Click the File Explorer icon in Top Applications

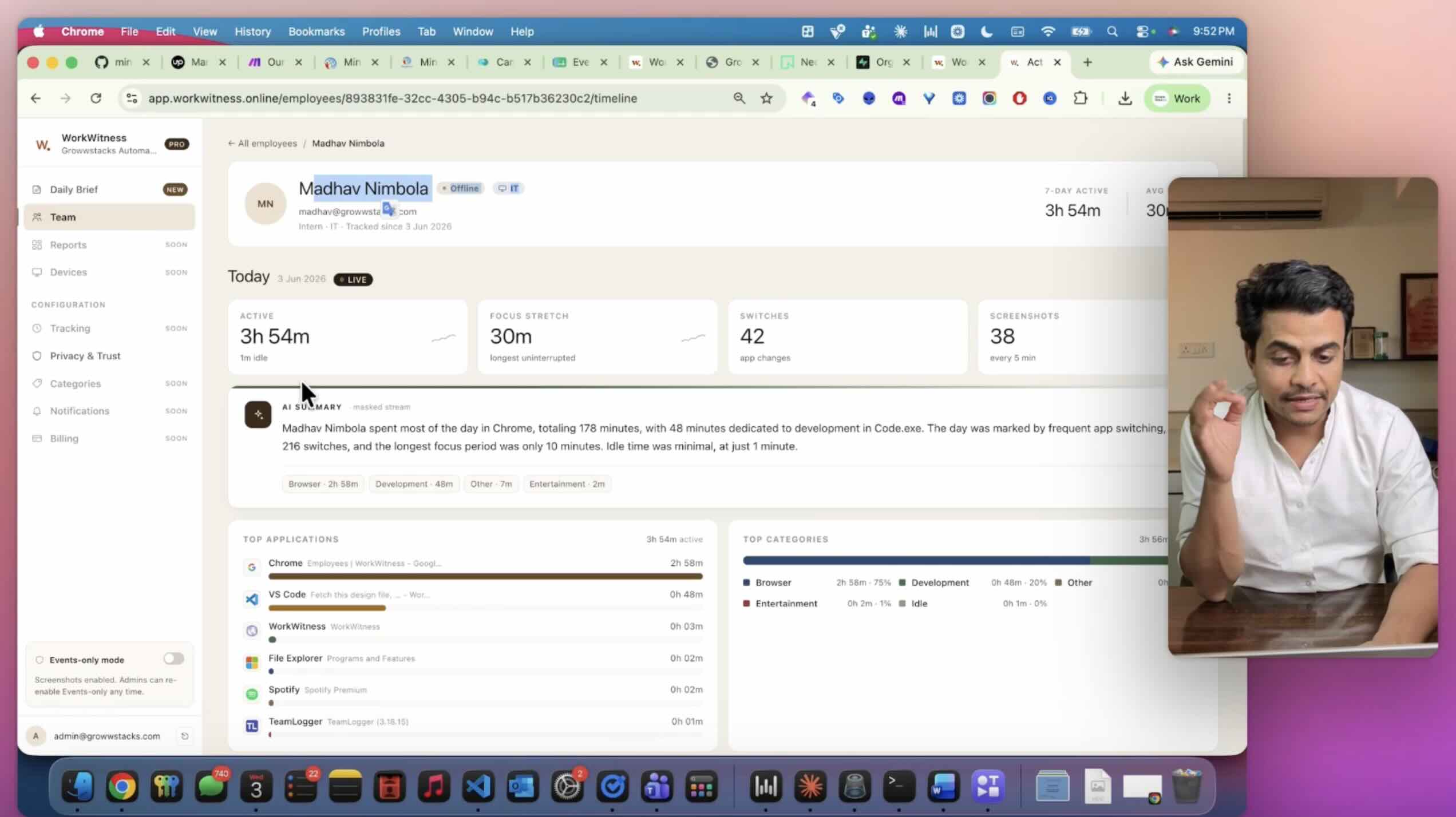(x=252, y=663)
